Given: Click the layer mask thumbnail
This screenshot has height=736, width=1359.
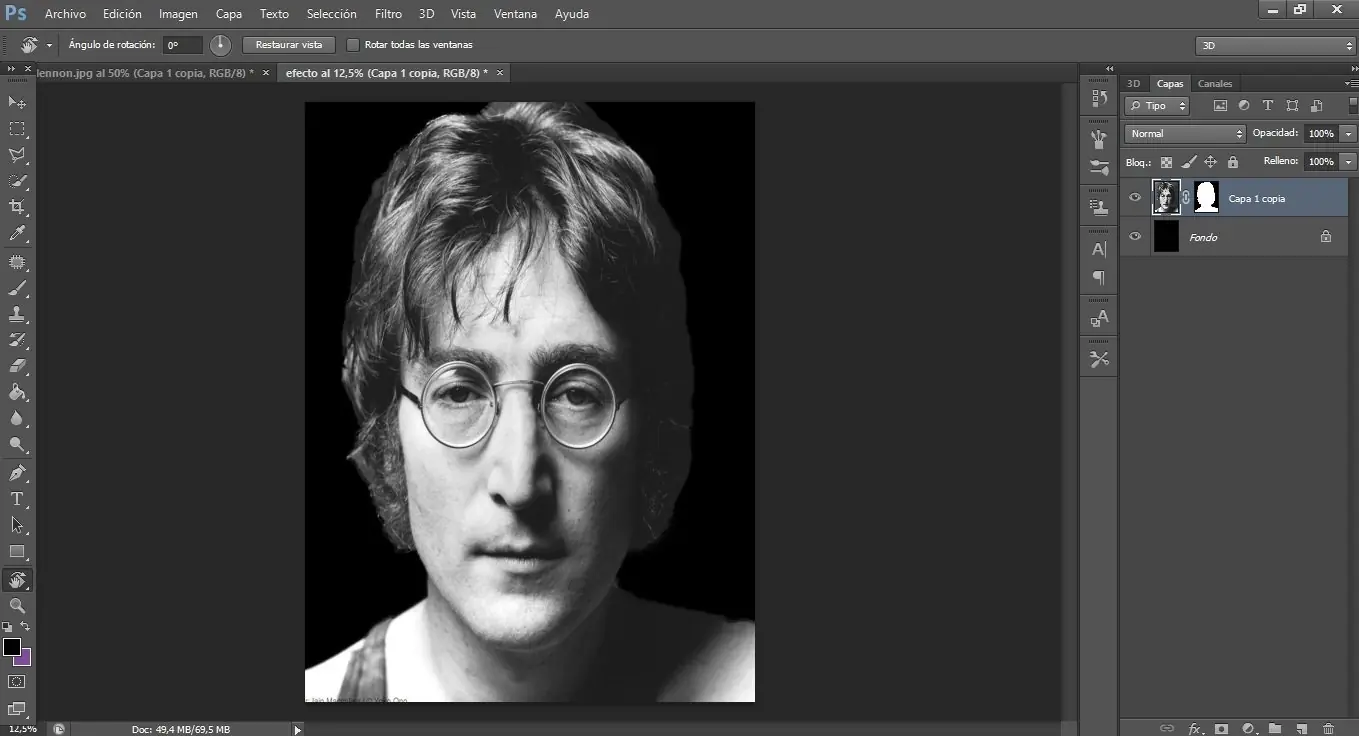Looking at the screenshot, I should point(1207,197).
